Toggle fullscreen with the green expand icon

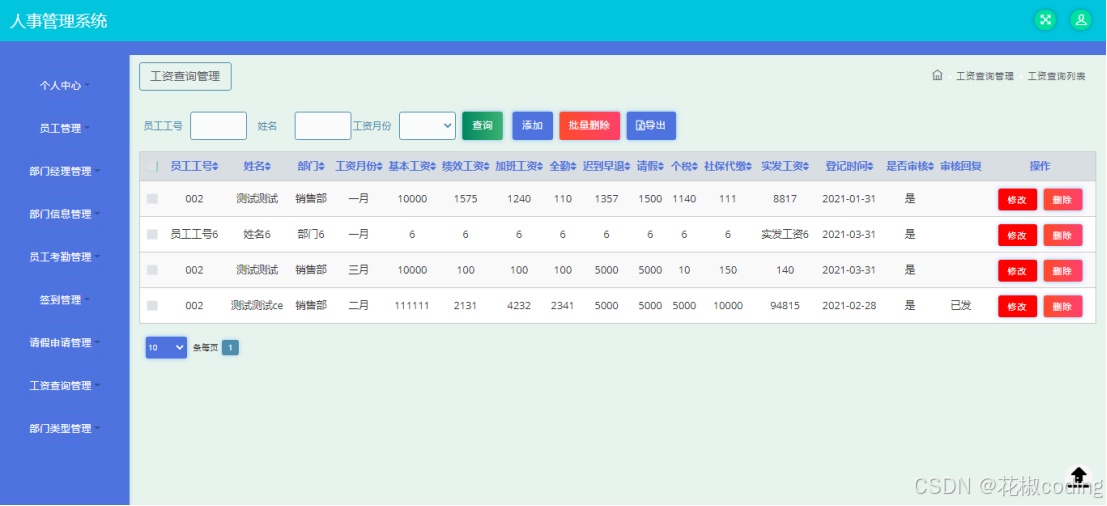[1046, 20]
